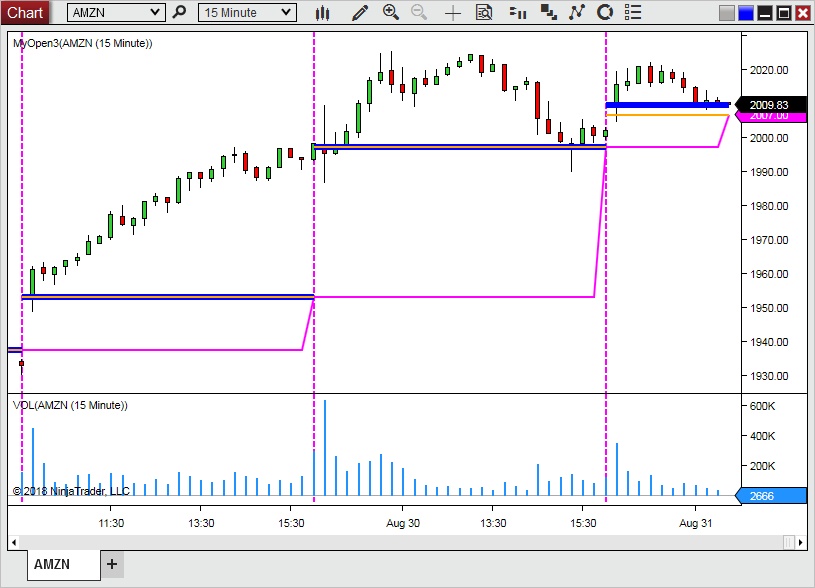The height and width of the screenshot is (588, 815).
Task: Click the Aug 30 time axis label
Action: click(403, 523)
